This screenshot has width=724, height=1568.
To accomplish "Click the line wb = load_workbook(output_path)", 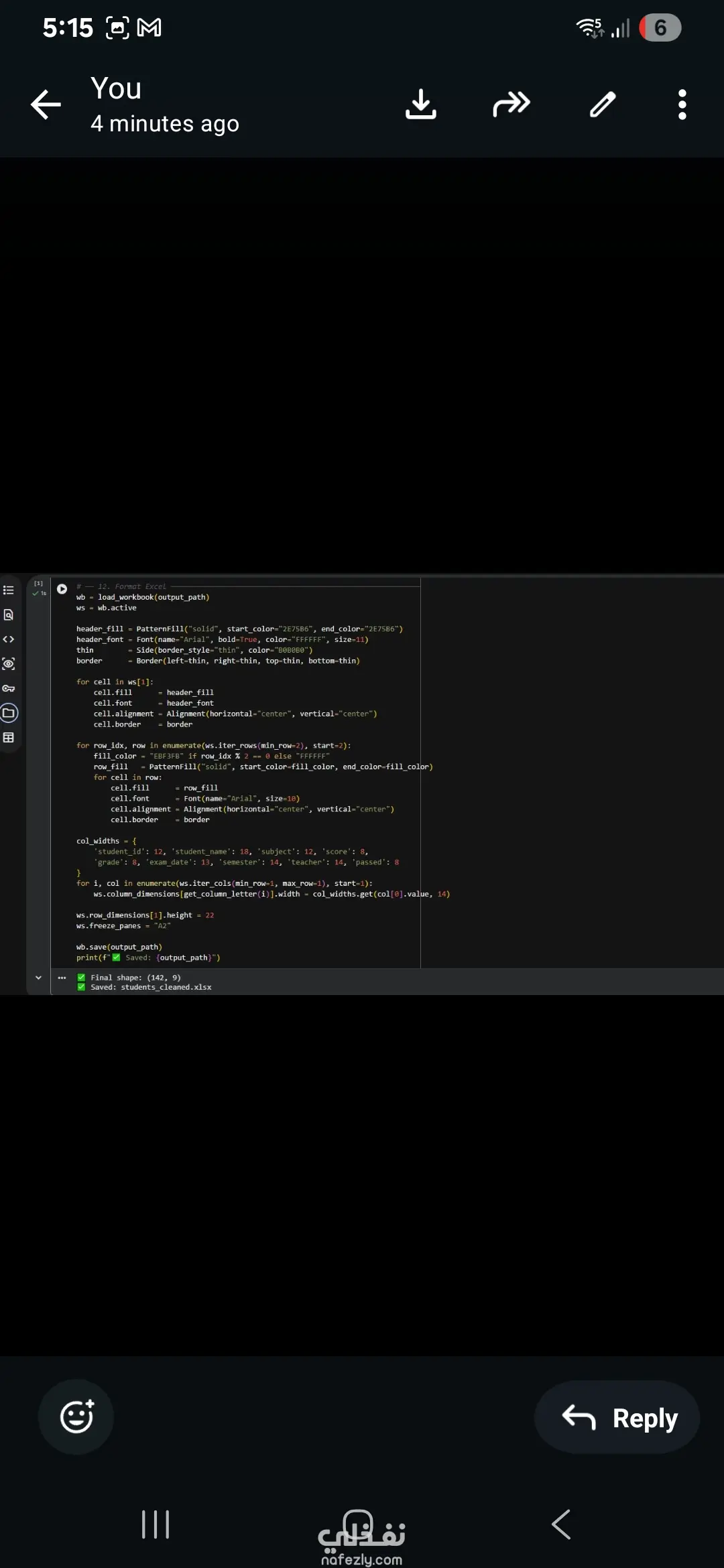I will click(x=143, y=597).
